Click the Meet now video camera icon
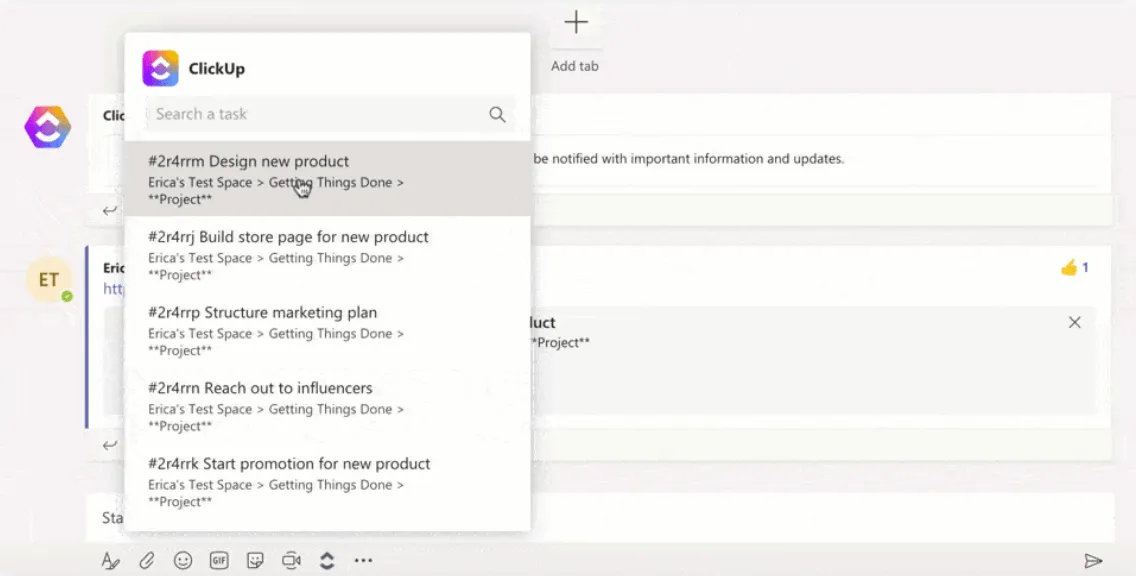Screen dimensions: 1136x576 (x=291, y=560)
